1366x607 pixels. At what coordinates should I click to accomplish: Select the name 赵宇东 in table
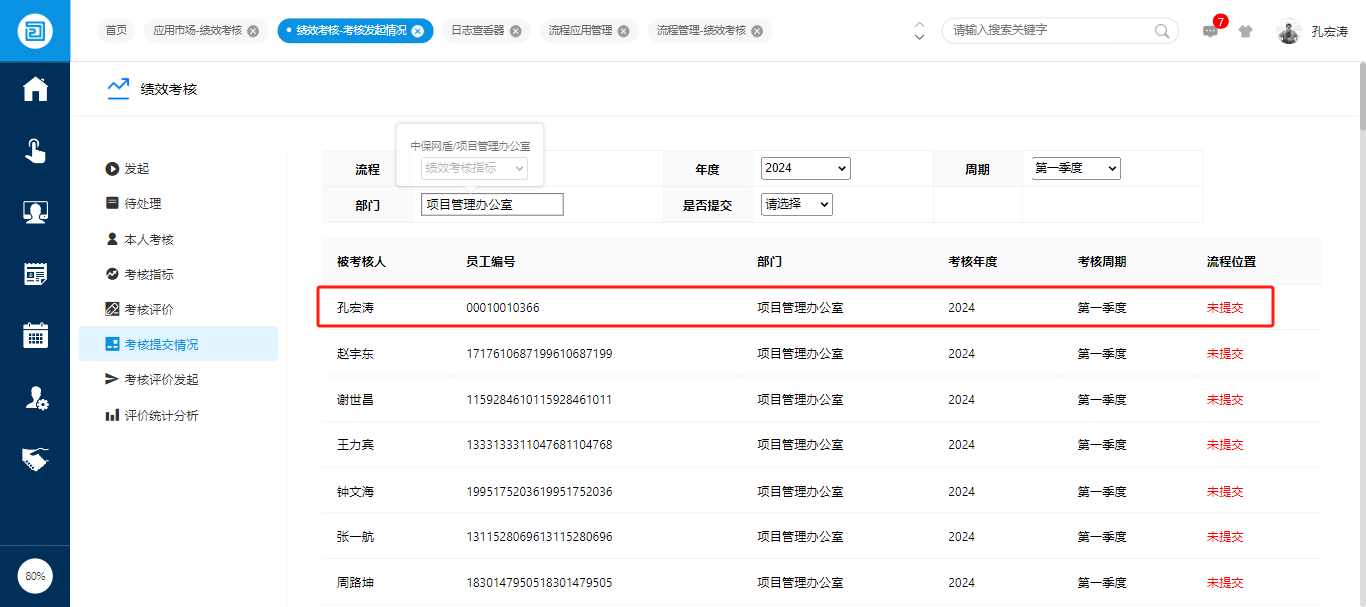pos(355,354)
